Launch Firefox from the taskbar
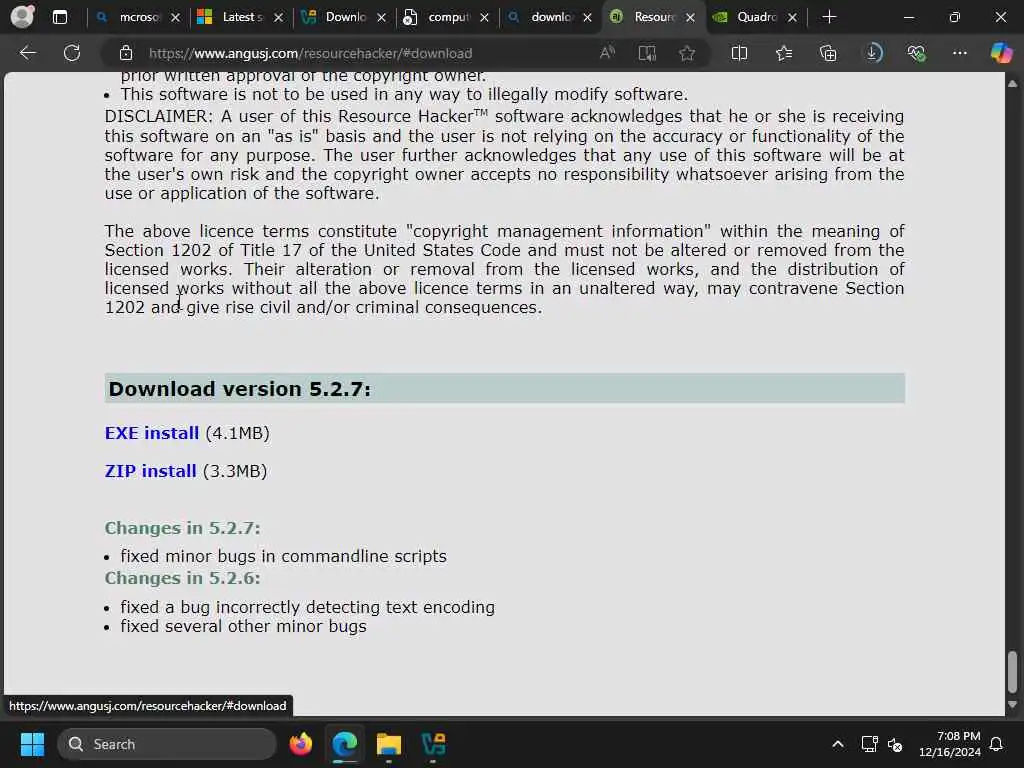The width and height of the screenshot is (1024, 768). (300, 744)
